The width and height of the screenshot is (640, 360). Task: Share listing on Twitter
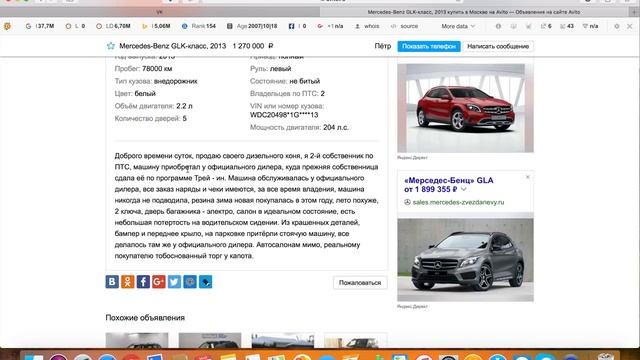coord(174,282)
